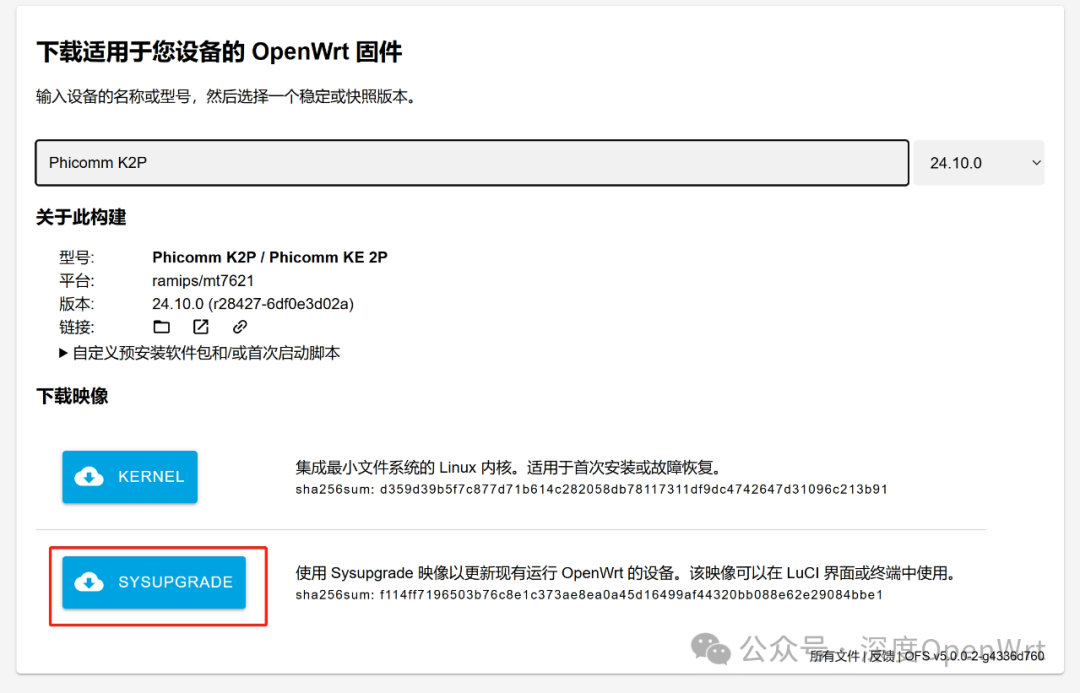The width and height of the screenshot is (1080, 693).
Task: Click the ramips/mt7621 platform value
Action: tap(203, 281)
